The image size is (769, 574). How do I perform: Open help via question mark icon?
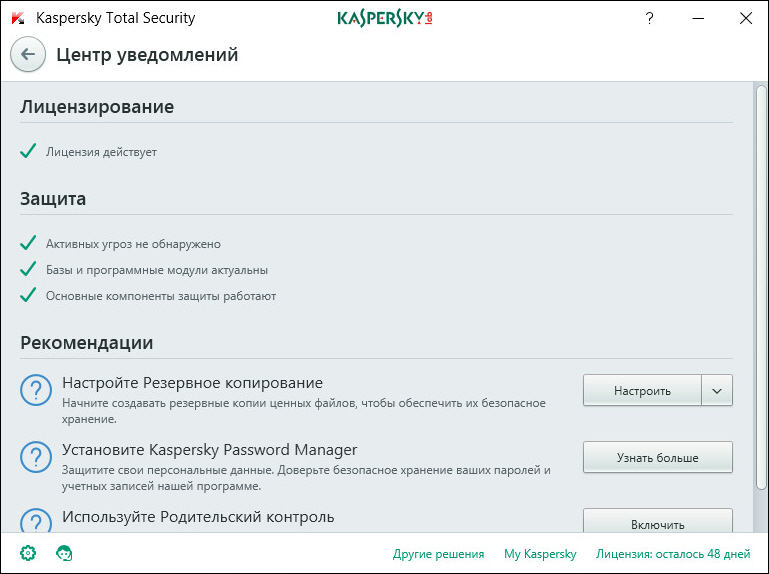(x=649, y=19)
